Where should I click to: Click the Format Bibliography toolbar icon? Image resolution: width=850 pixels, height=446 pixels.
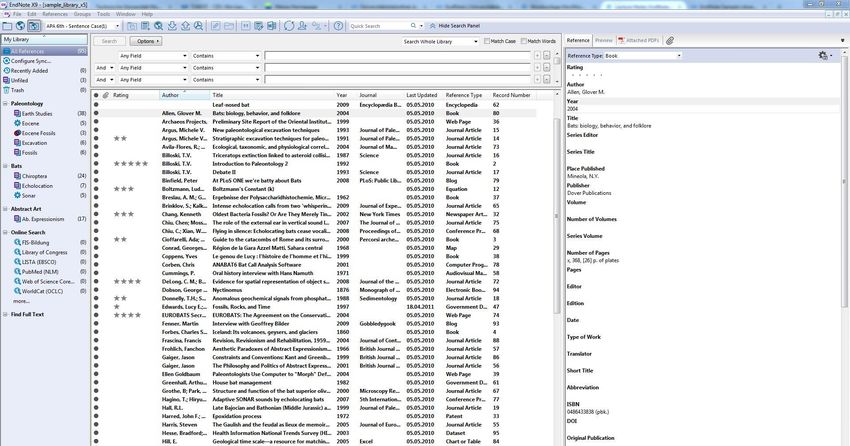(259, 26)
